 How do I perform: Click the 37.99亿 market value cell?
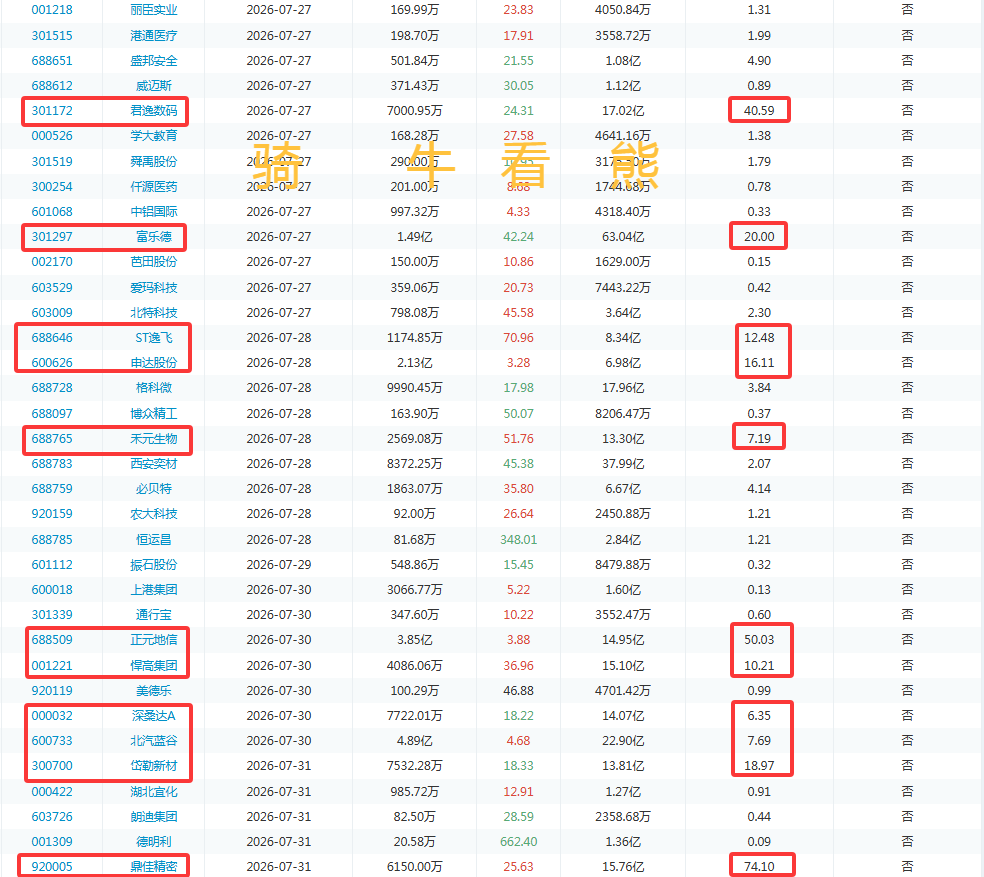(x=623, y=464)
